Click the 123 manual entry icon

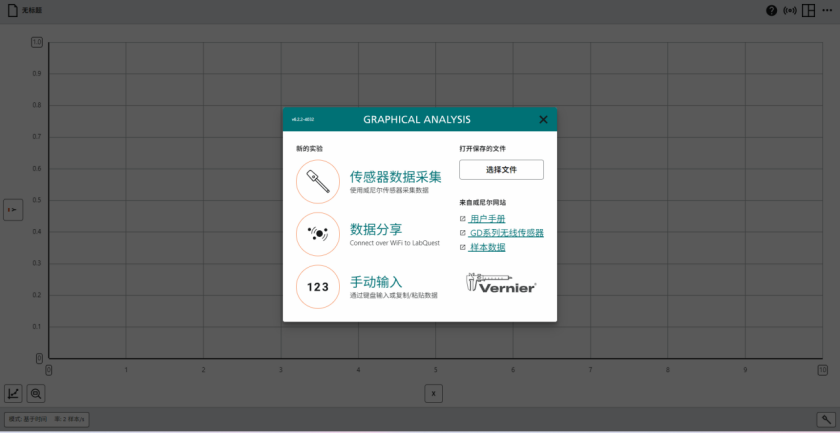pyautogui.click(x=318, y=287)
